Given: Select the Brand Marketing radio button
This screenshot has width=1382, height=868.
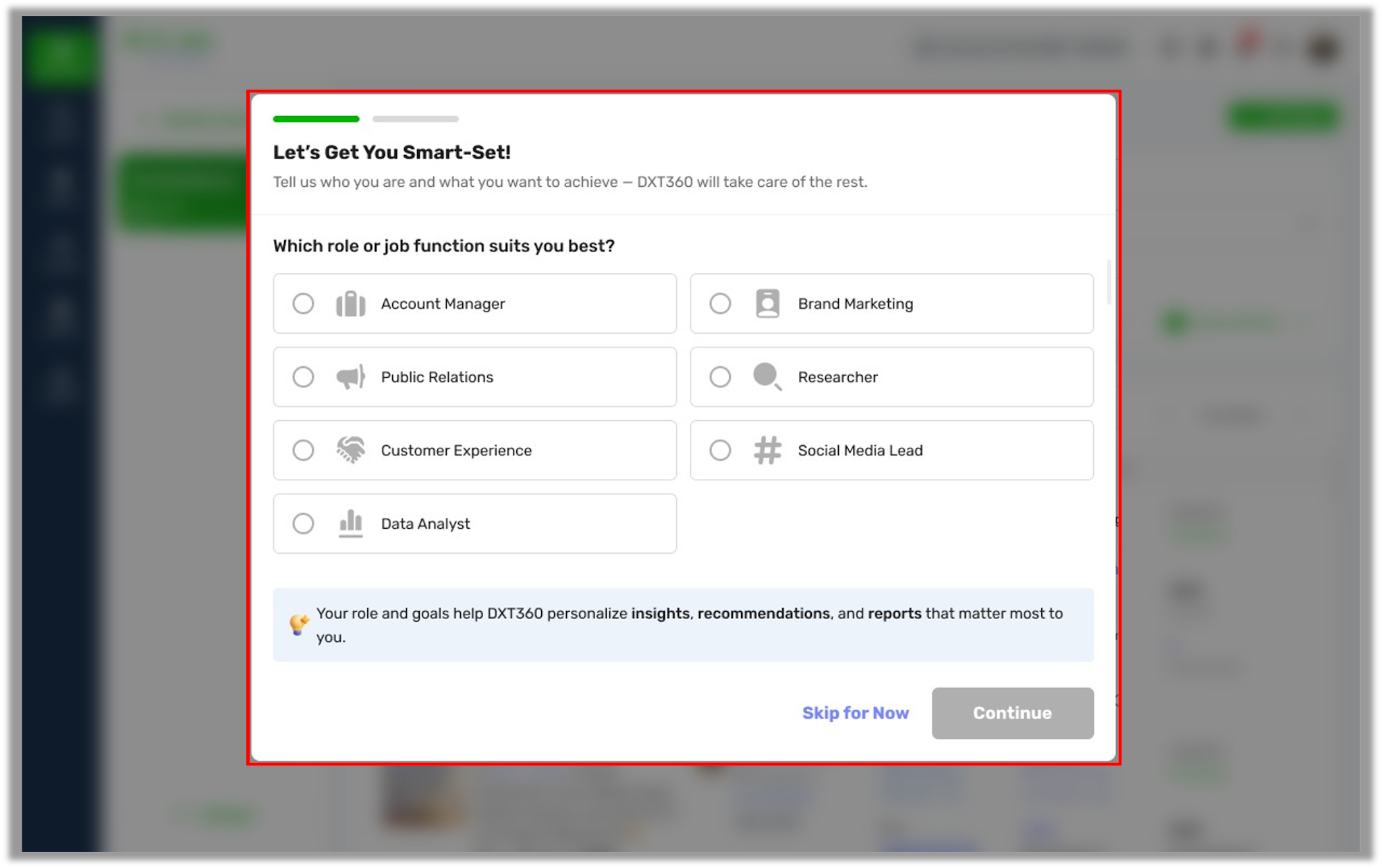Looking at the screenshot, I should pos(720,303).
